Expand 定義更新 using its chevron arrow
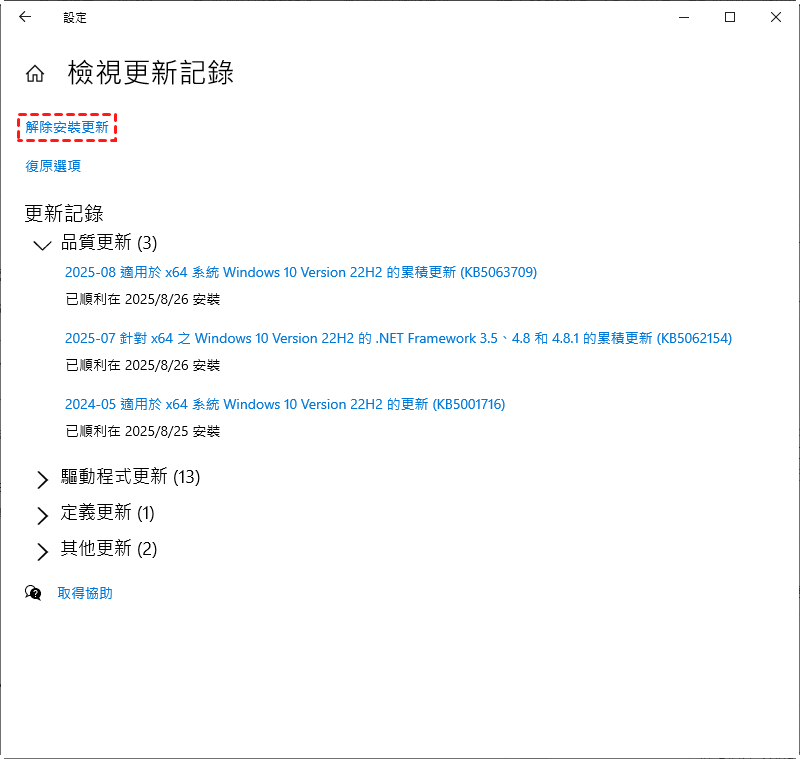Screen dimensions: 800x759 point(42,515)
